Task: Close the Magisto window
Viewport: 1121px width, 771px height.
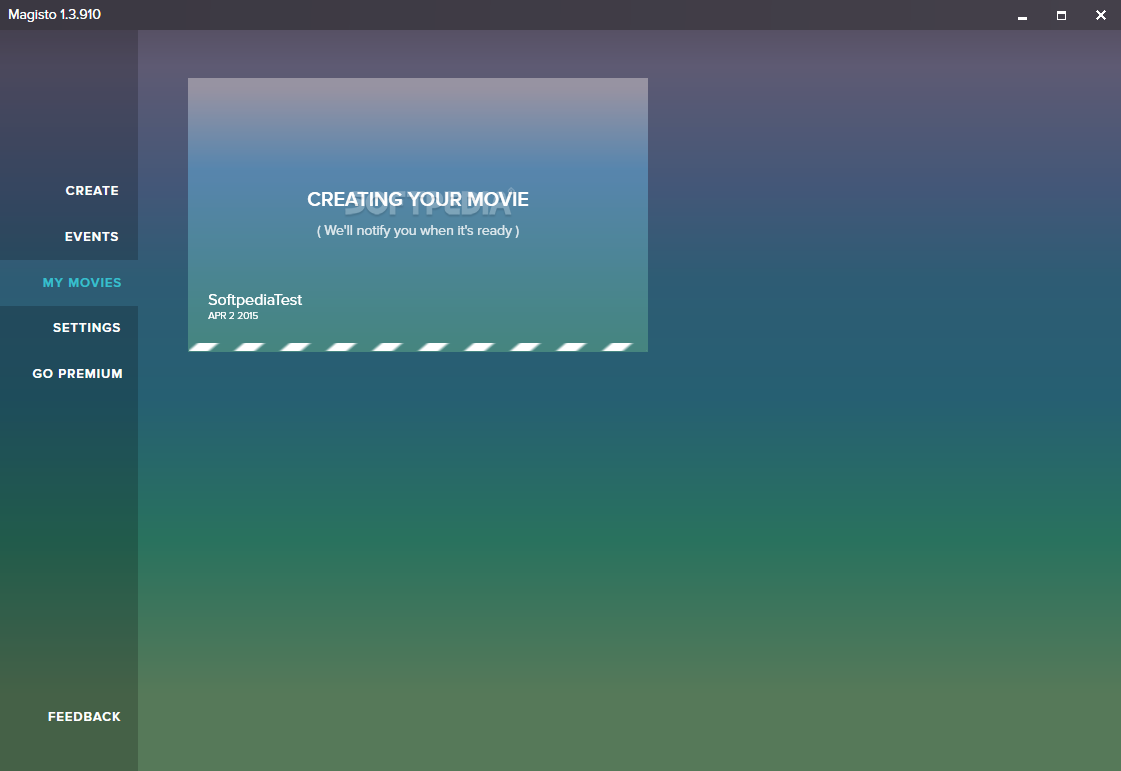Action: pyautogui.click(x=1101, y=15)
